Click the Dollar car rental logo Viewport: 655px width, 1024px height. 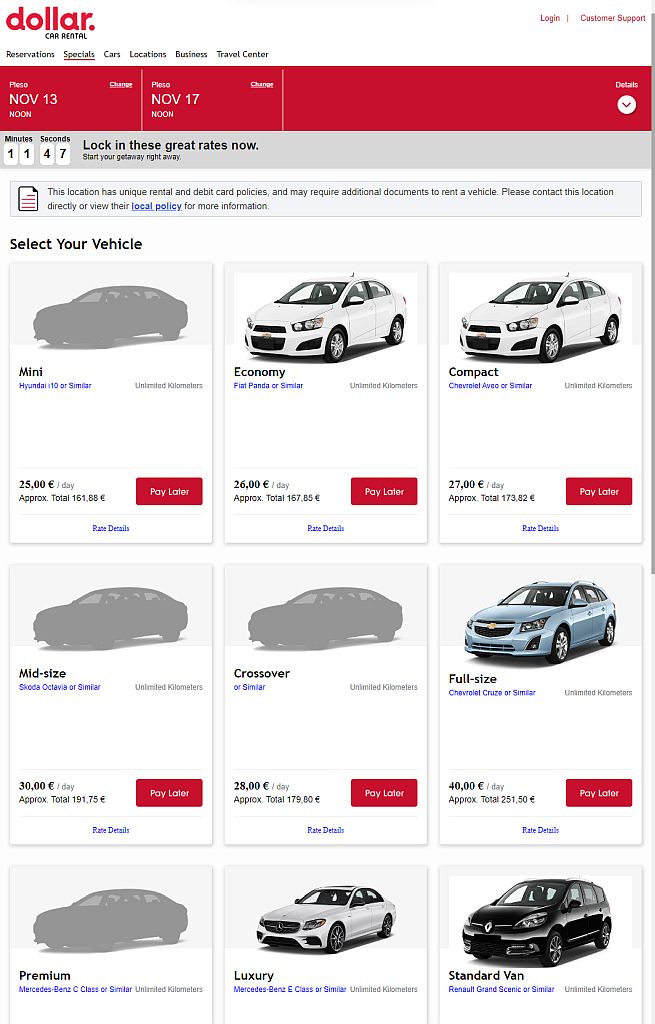pyautogui.click(x=50, y=22)
